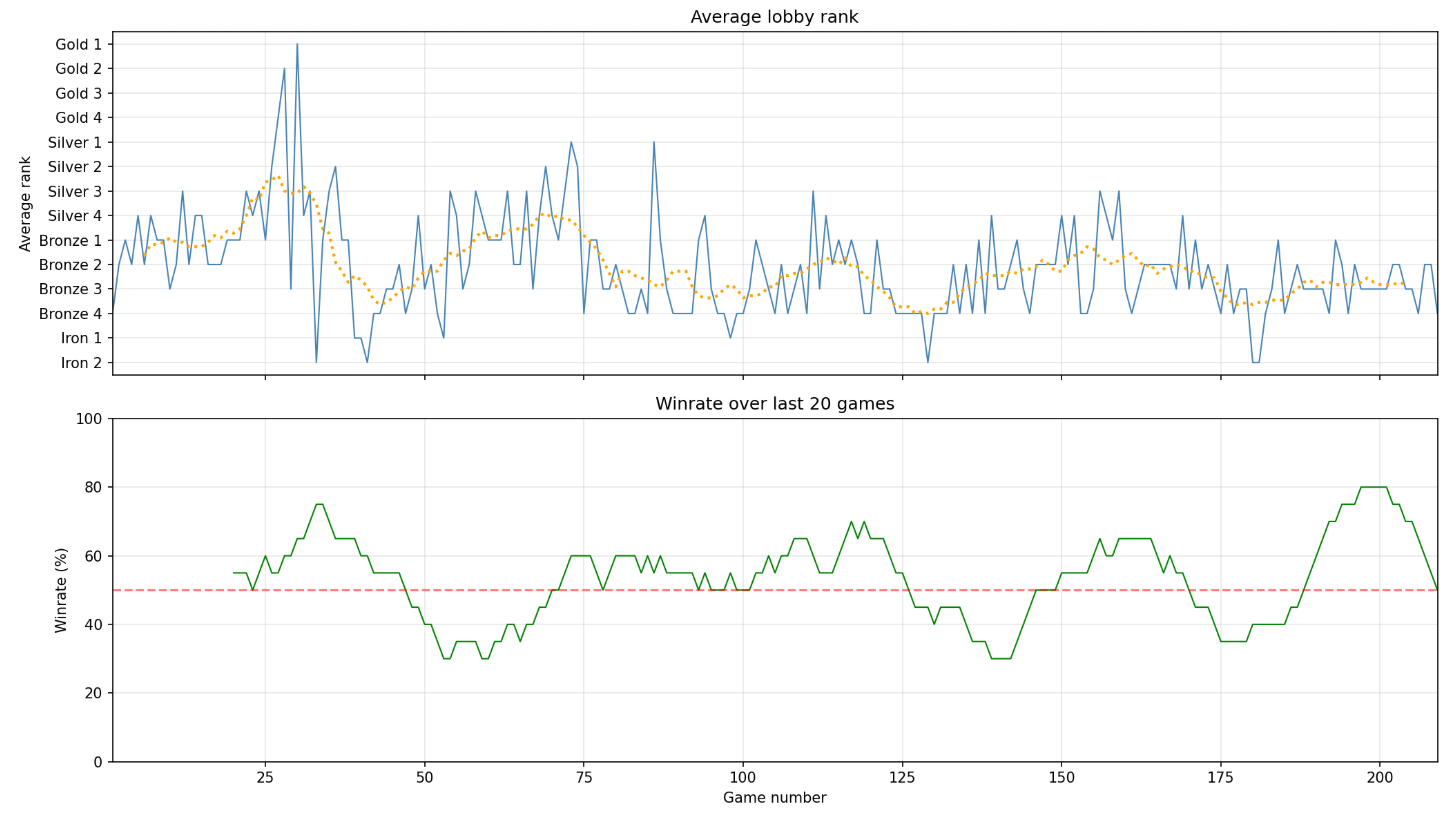Click the 'Bronze 4' rank label
The height and width of the screenshot is (818, 1453).
(x=70, y=314)
